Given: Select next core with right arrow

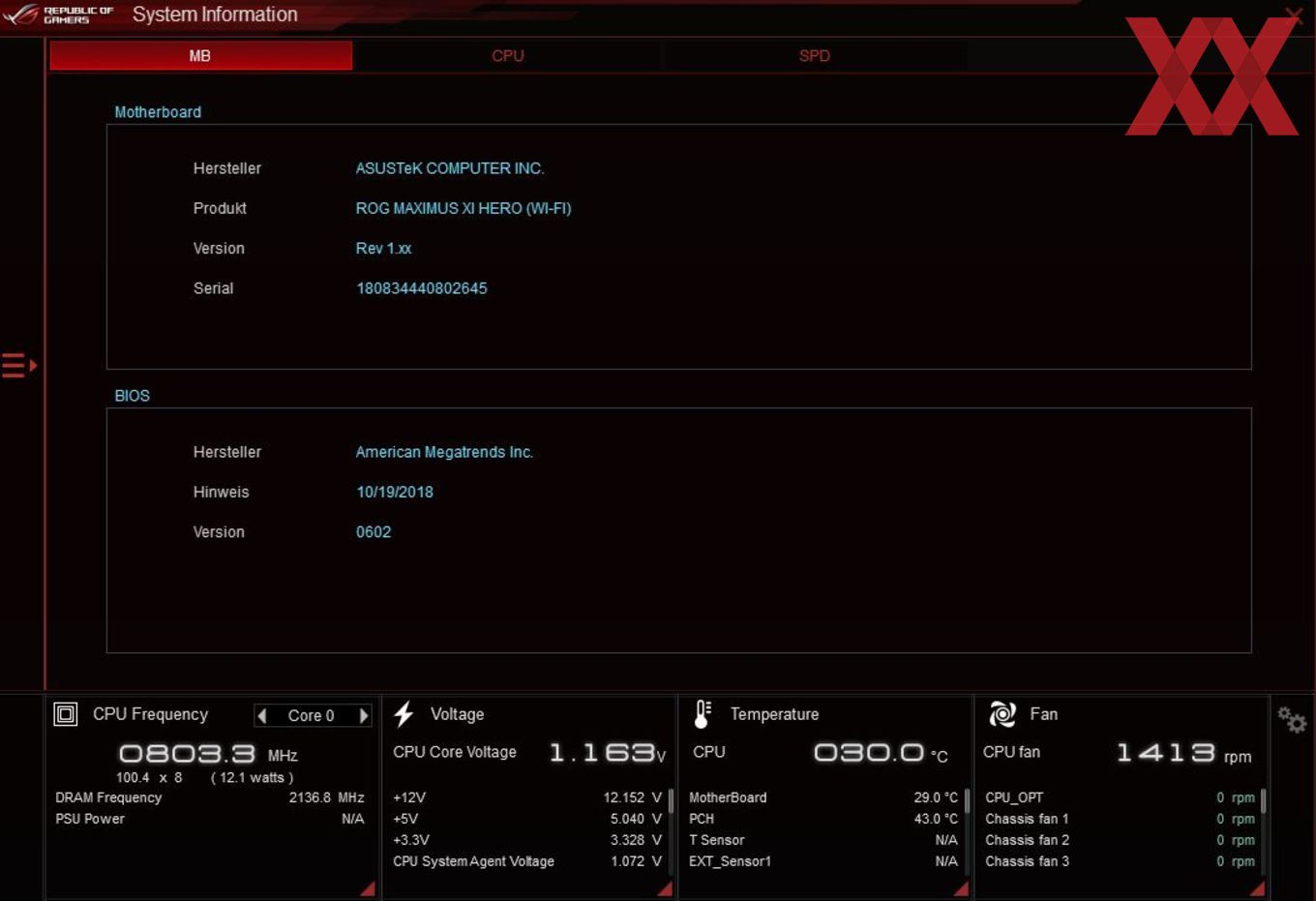Looking at the screenshot, I should pos(364,715).
